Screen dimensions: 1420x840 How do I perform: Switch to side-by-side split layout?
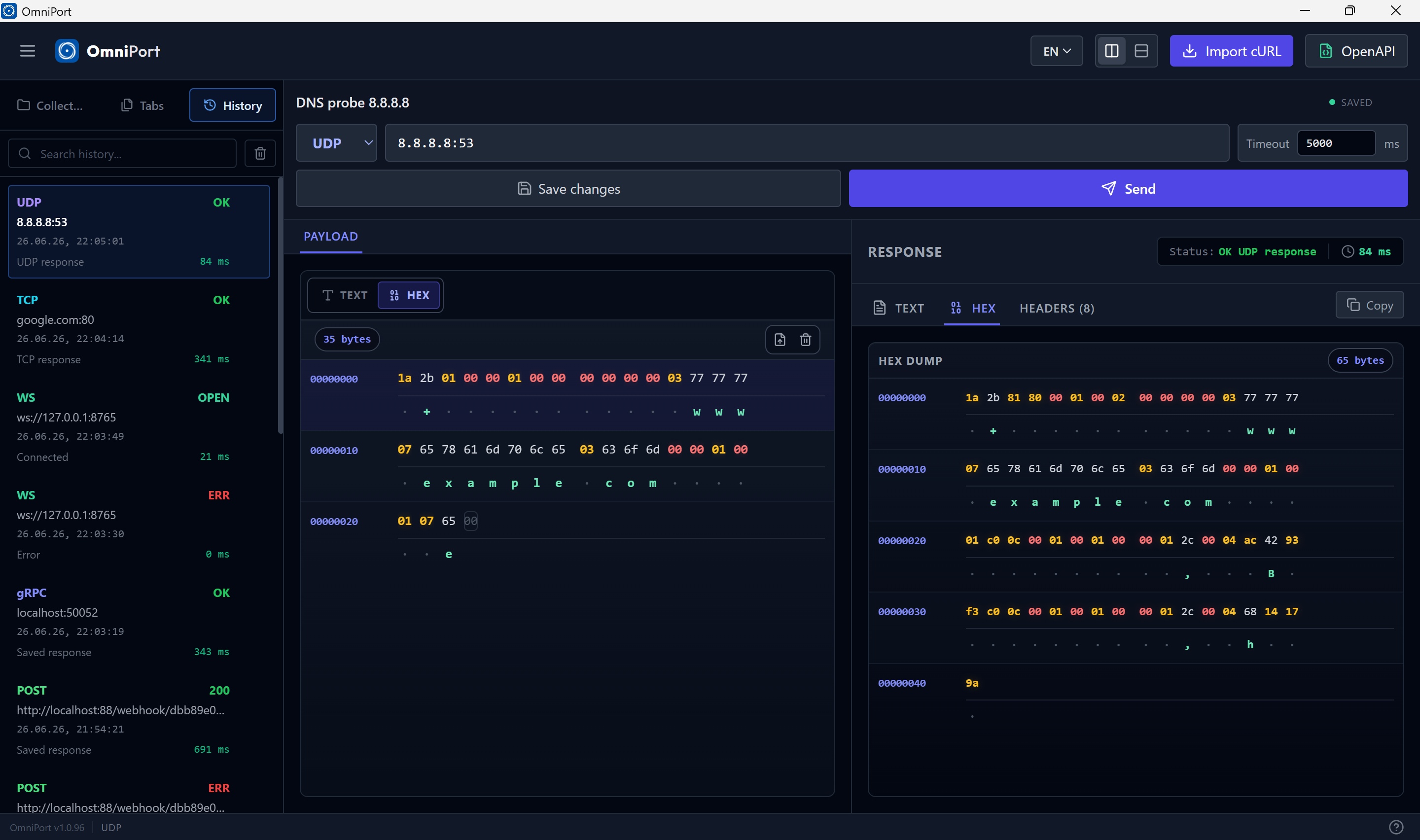1111,51
